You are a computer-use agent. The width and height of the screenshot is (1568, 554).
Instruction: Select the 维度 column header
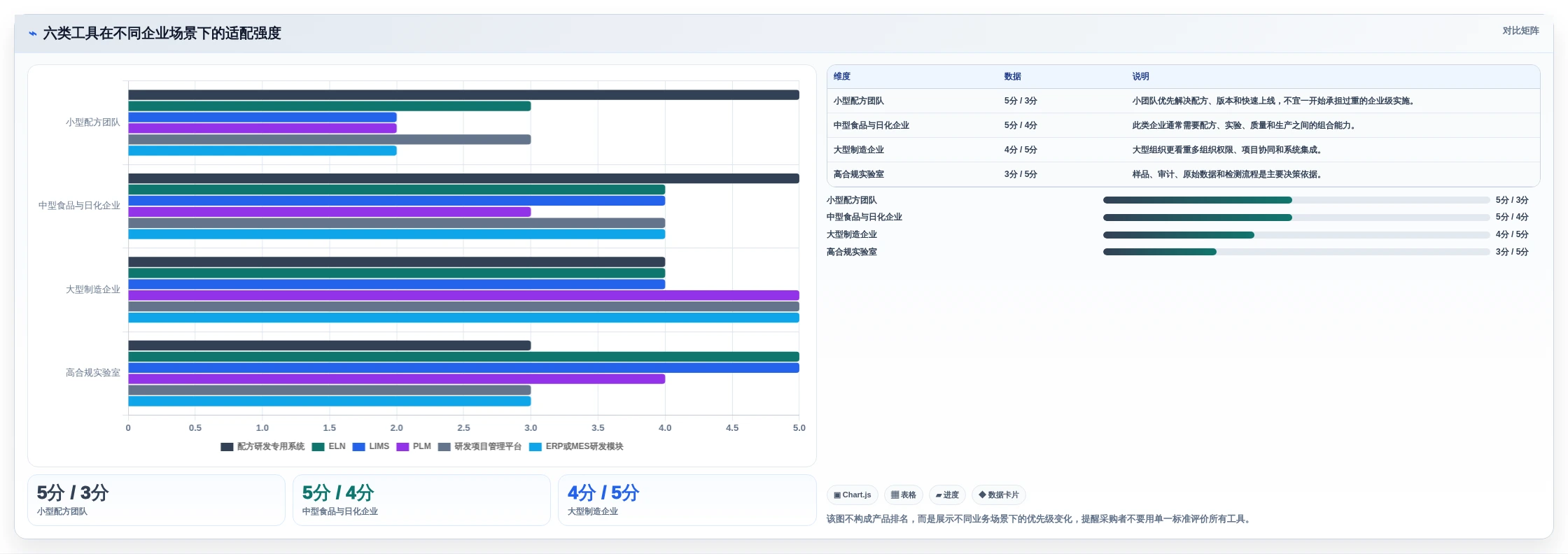pos(842,77)
